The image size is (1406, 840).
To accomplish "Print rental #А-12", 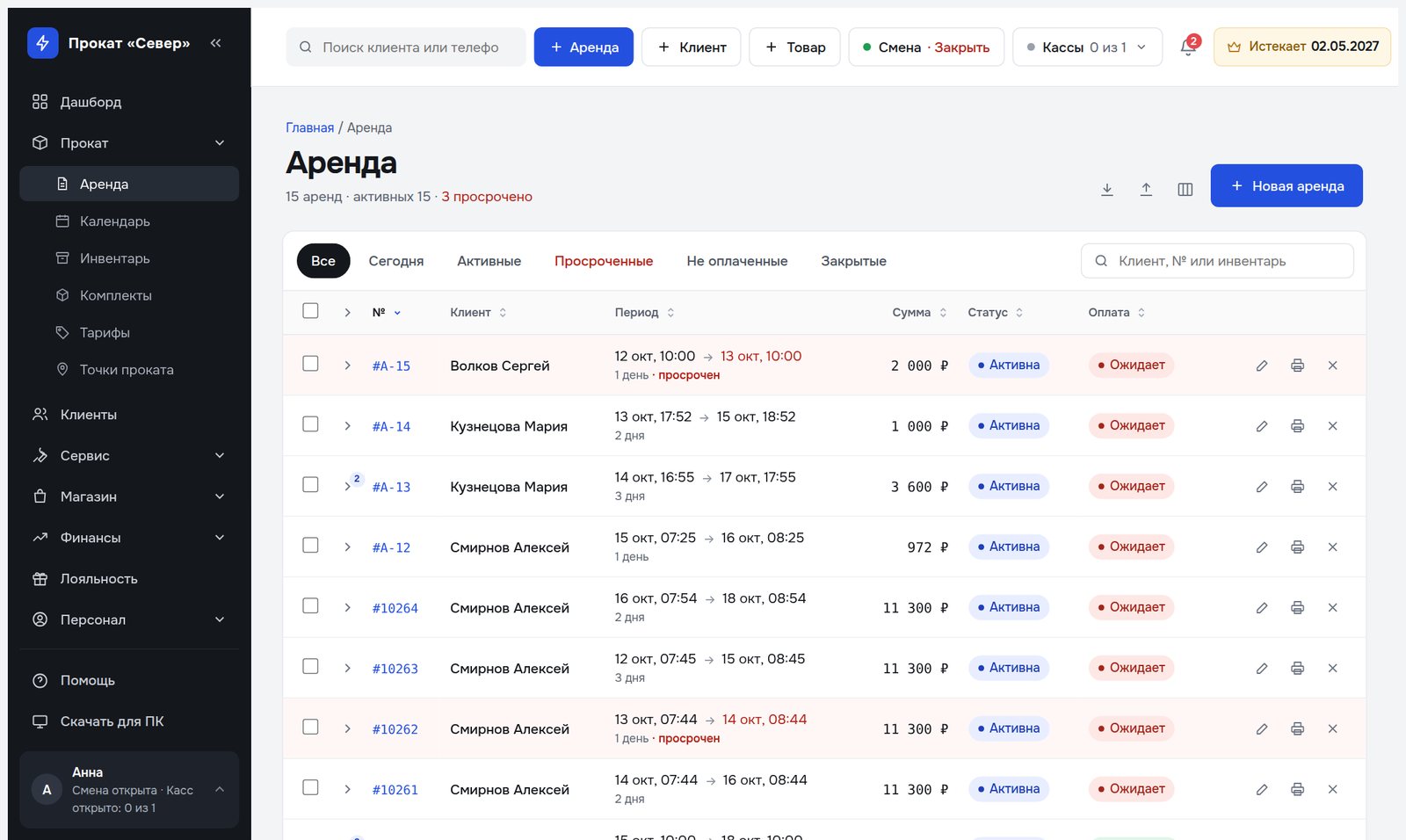I will (x=1297, y=547).
